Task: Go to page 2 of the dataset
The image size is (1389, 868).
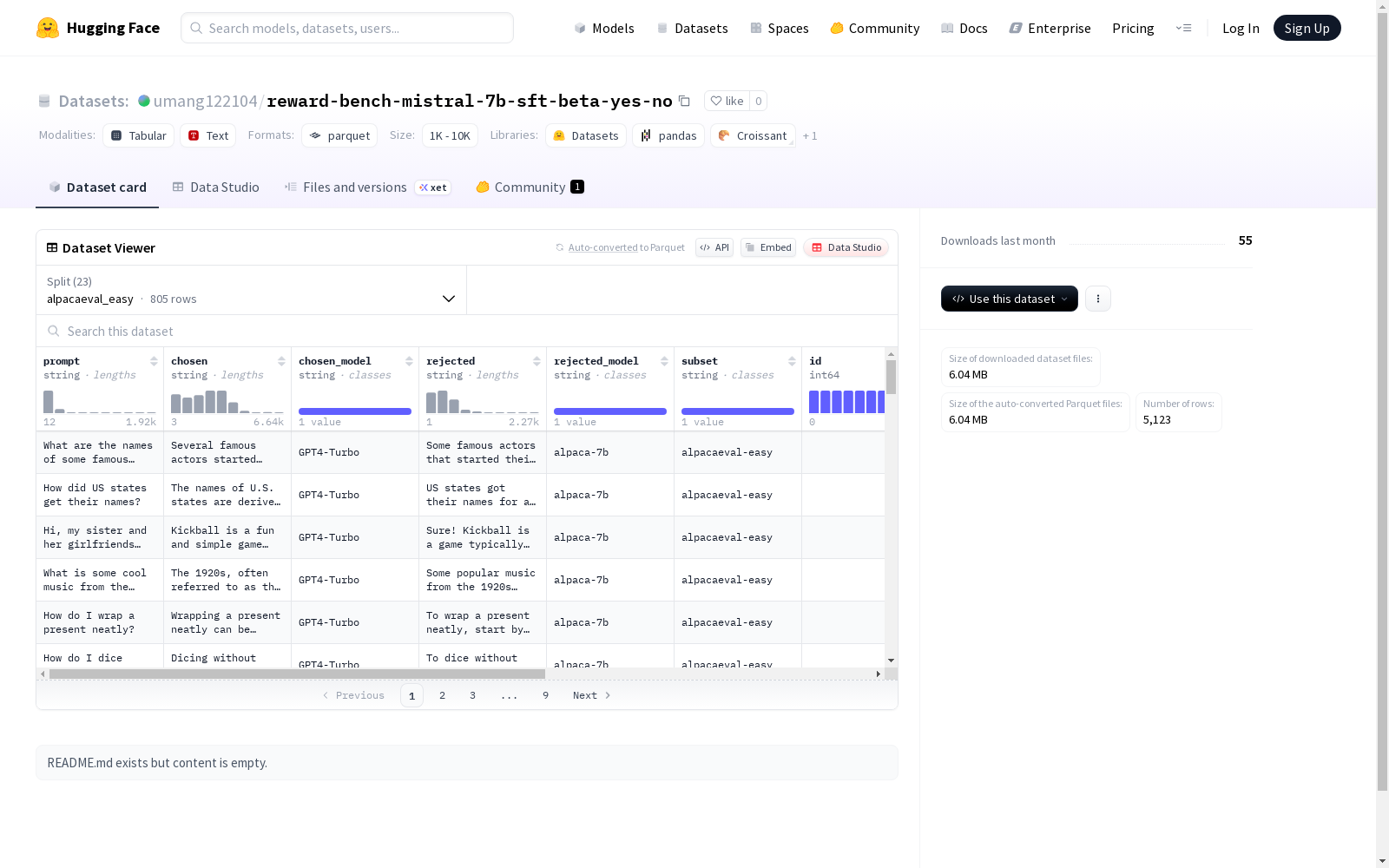Action: 442,695
